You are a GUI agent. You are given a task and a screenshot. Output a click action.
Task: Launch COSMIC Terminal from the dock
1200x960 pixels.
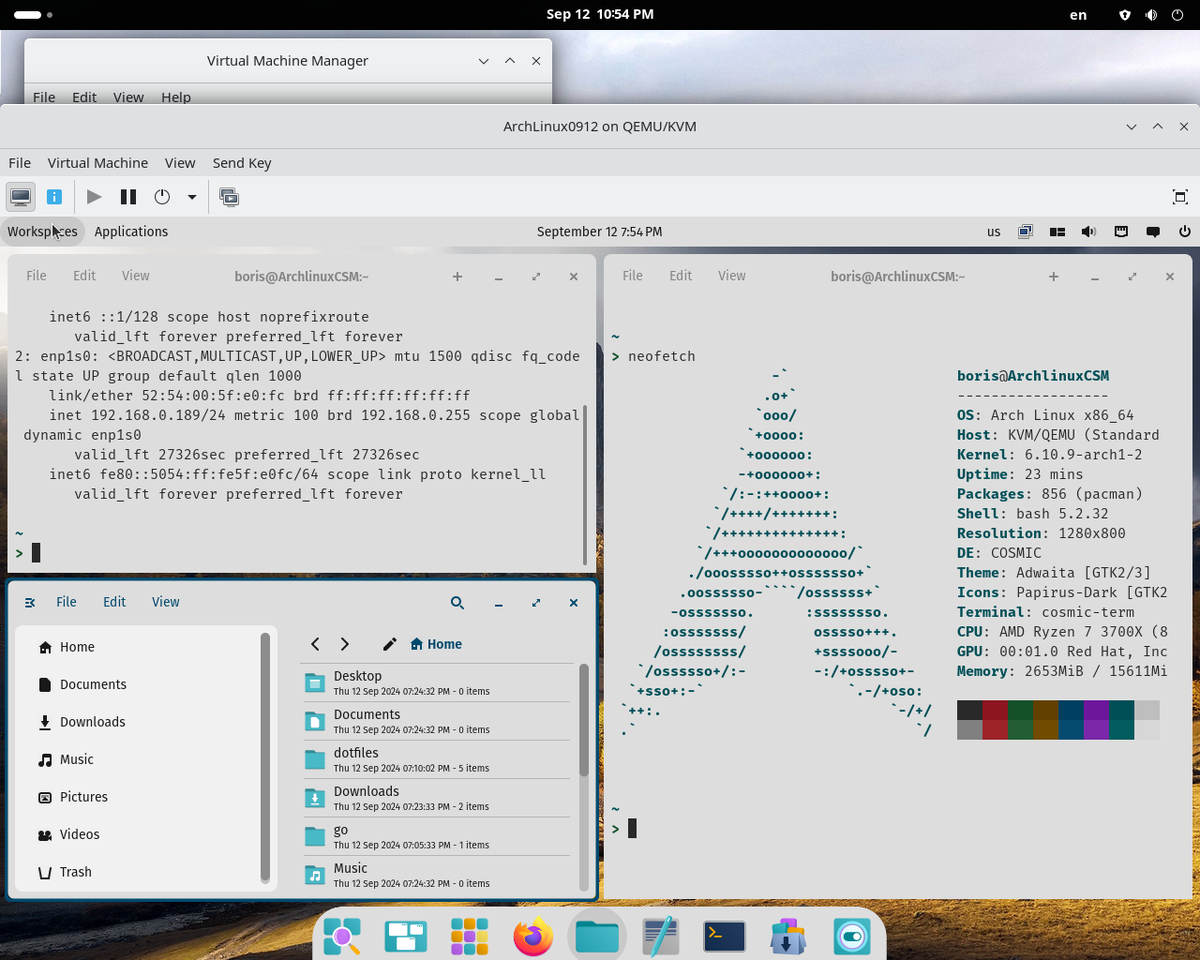pyautogui.click(x=724, y=937)
